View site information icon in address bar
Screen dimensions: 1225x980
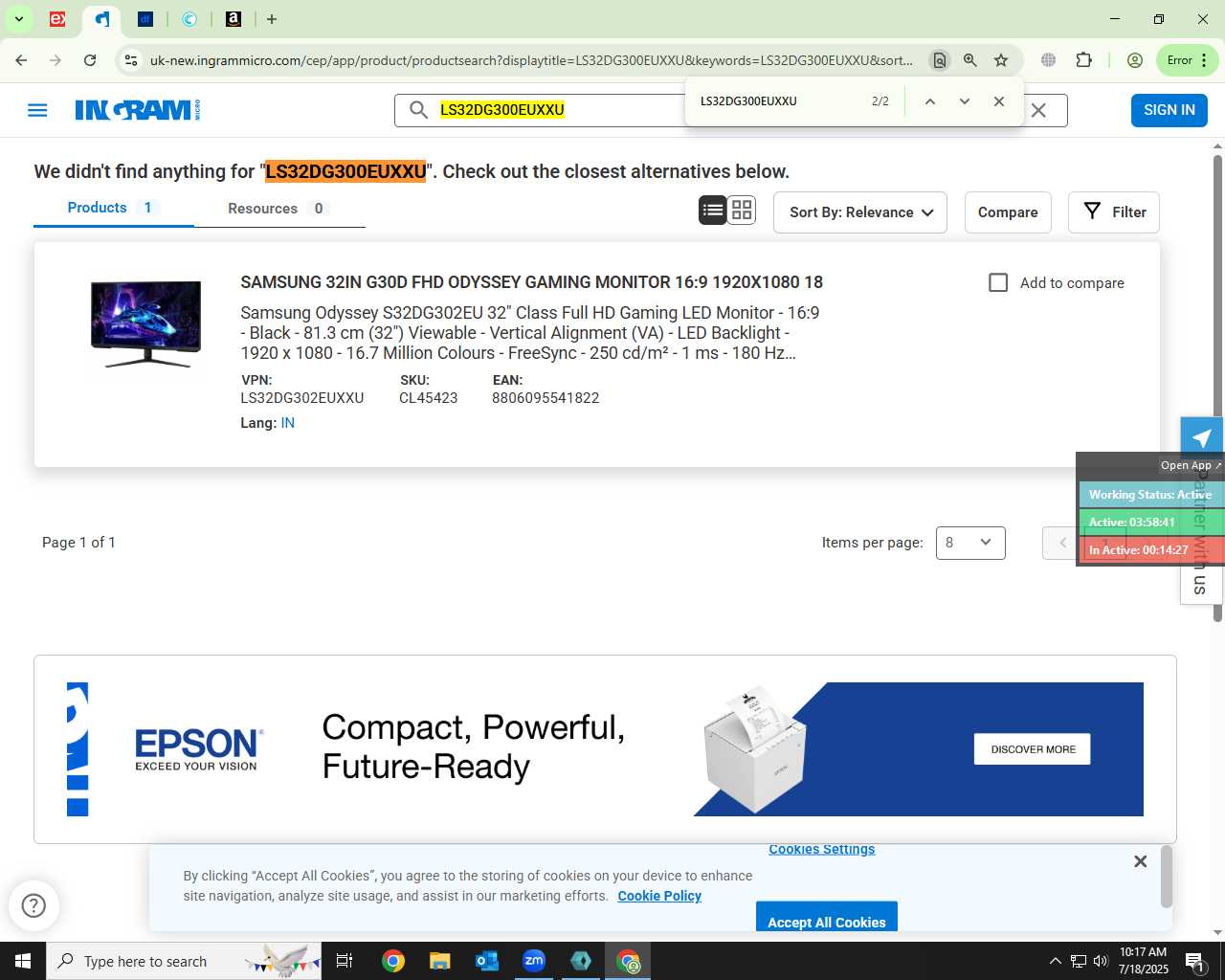(x=131, y=60)
